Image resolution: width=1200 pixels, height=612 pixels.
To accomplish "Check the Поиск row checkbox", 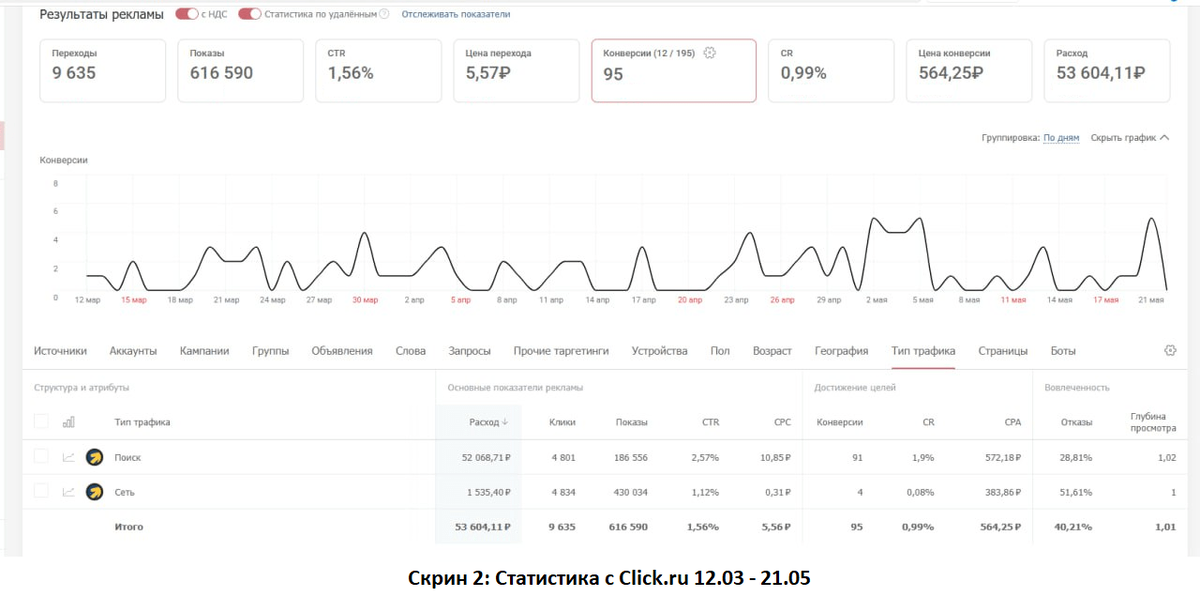I will [41, 457].
